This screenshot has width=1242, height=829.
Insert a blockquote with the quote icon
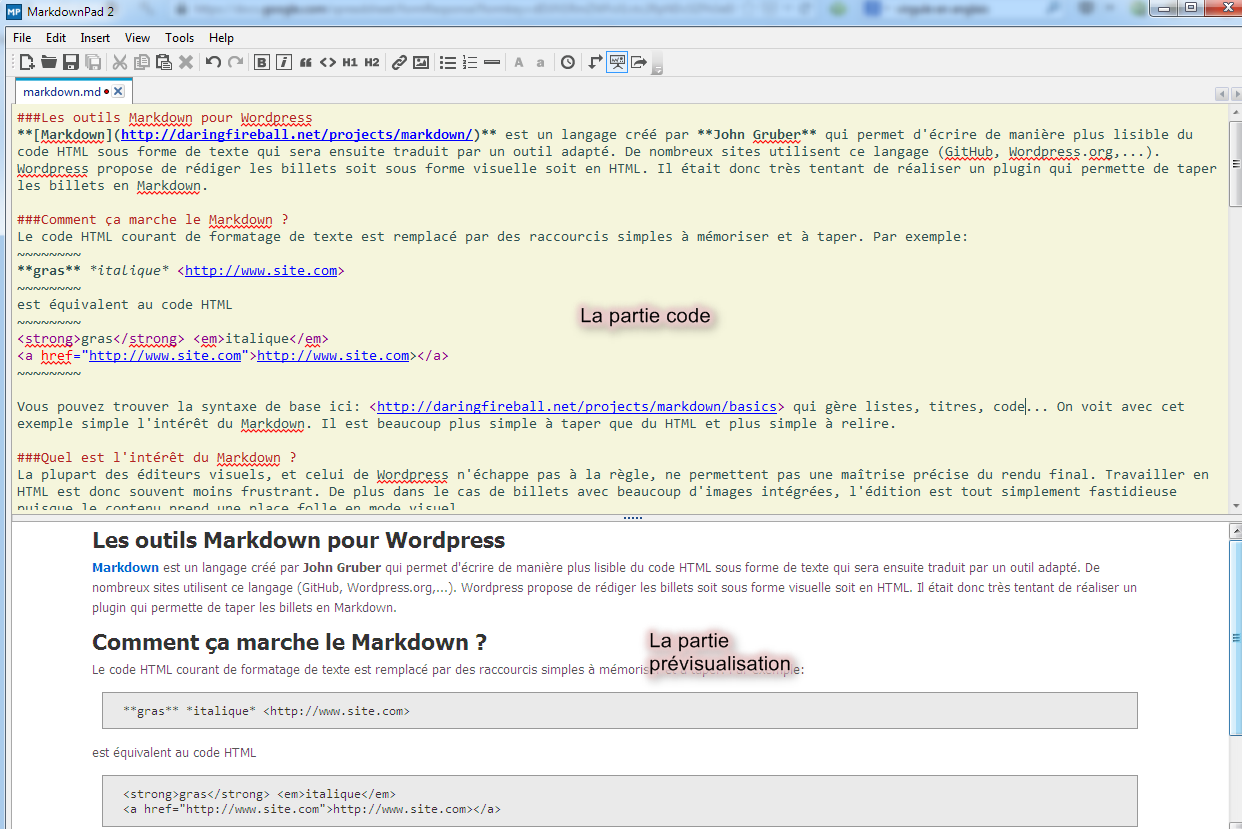tap(306, 62)
